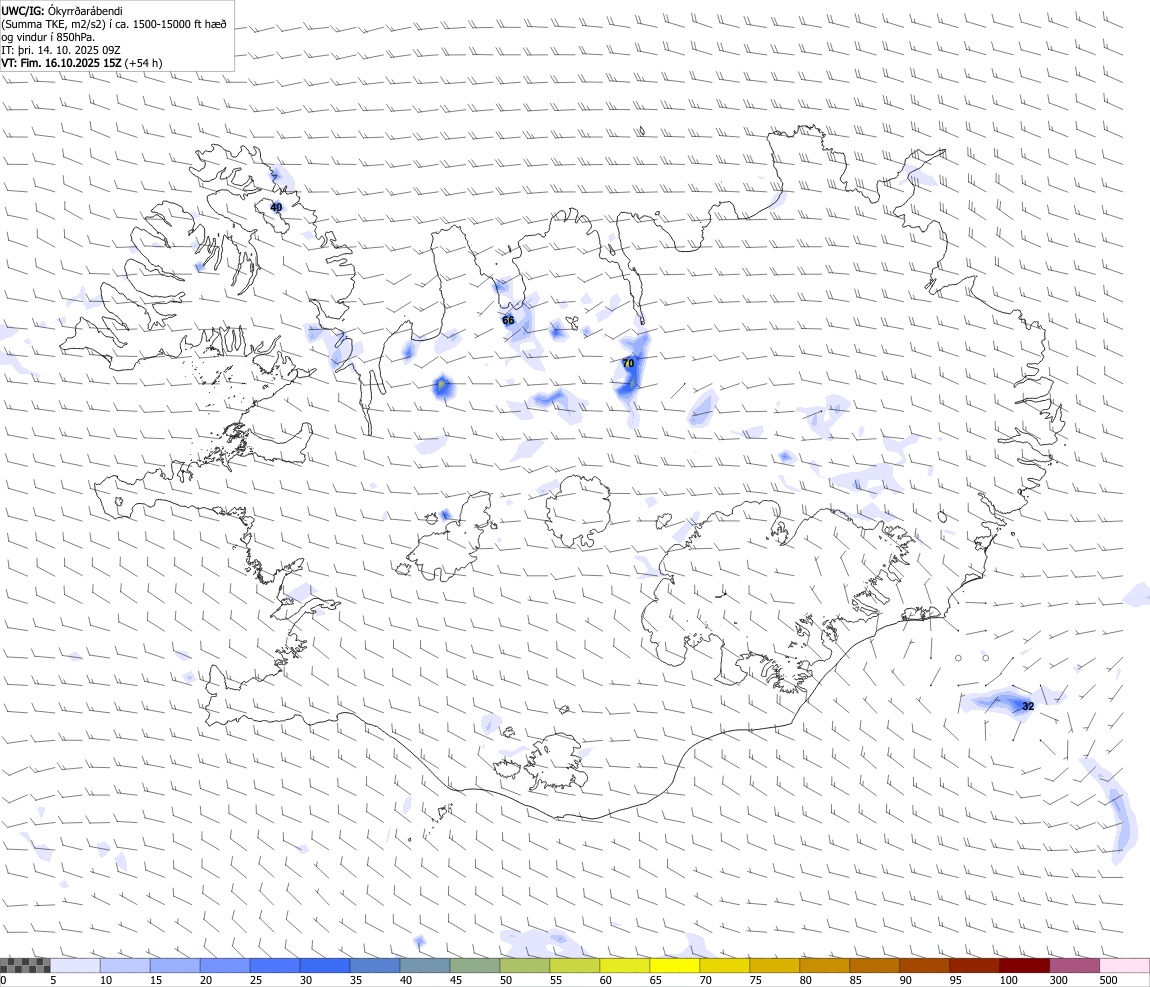
Task: Click the 300–500 mauve legend swatch
Action: pos(1074,965)
